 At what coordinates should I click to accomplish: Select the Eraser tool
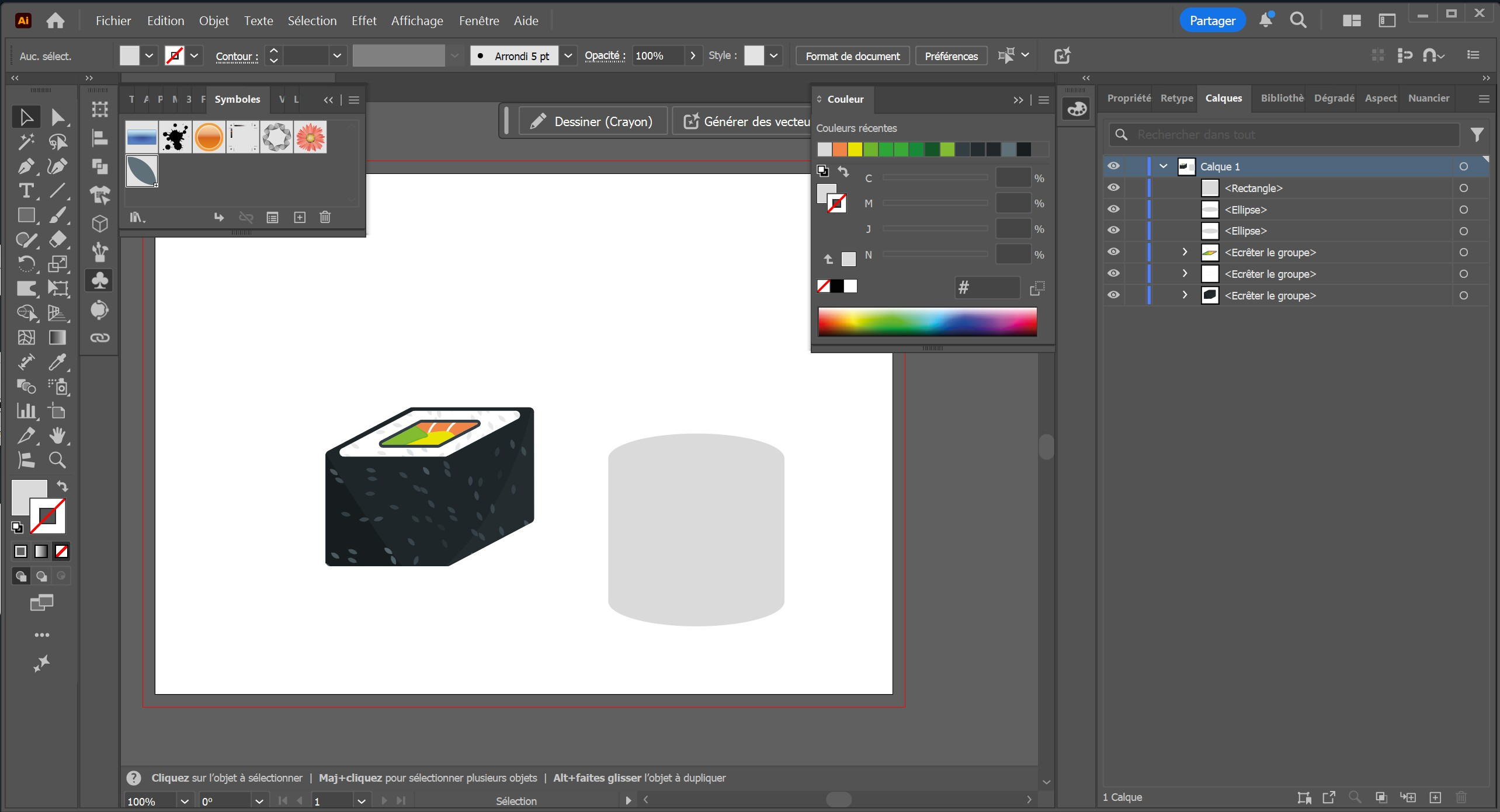(57, 239)
